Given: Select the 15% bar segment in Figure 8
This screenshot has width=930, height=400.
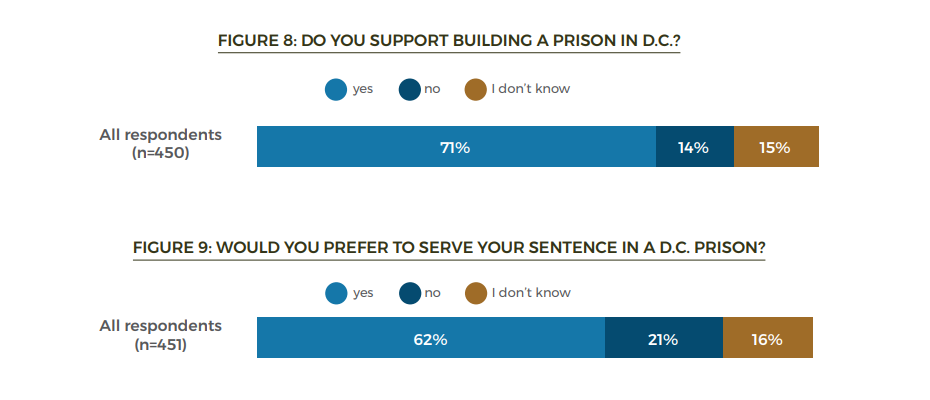Looking at the screenshot, I should (776, 147).
